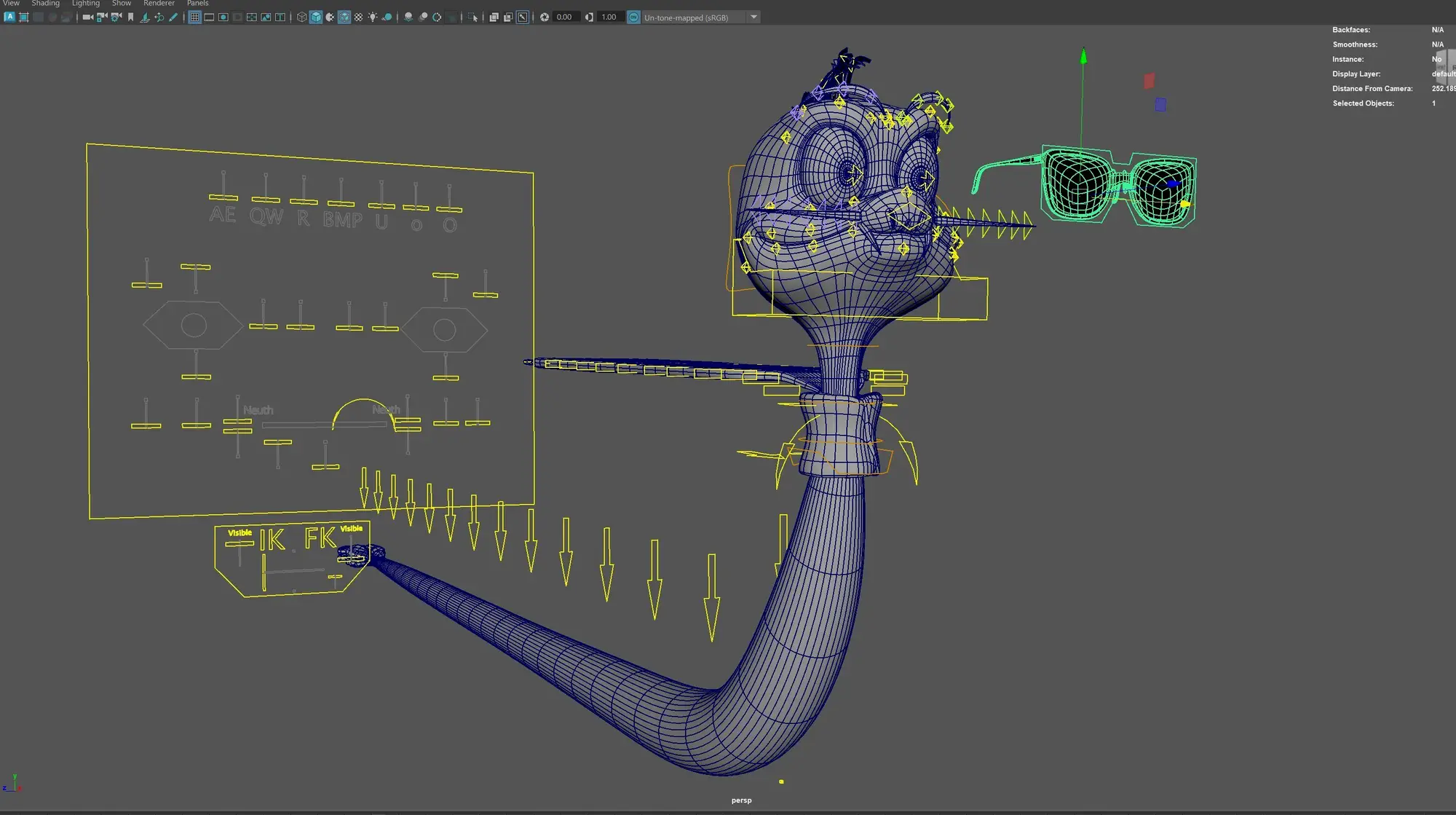Click the Use All Lights lightbulb icon
The width and height of the screenshot is (1456, 815).
point(373,17)
